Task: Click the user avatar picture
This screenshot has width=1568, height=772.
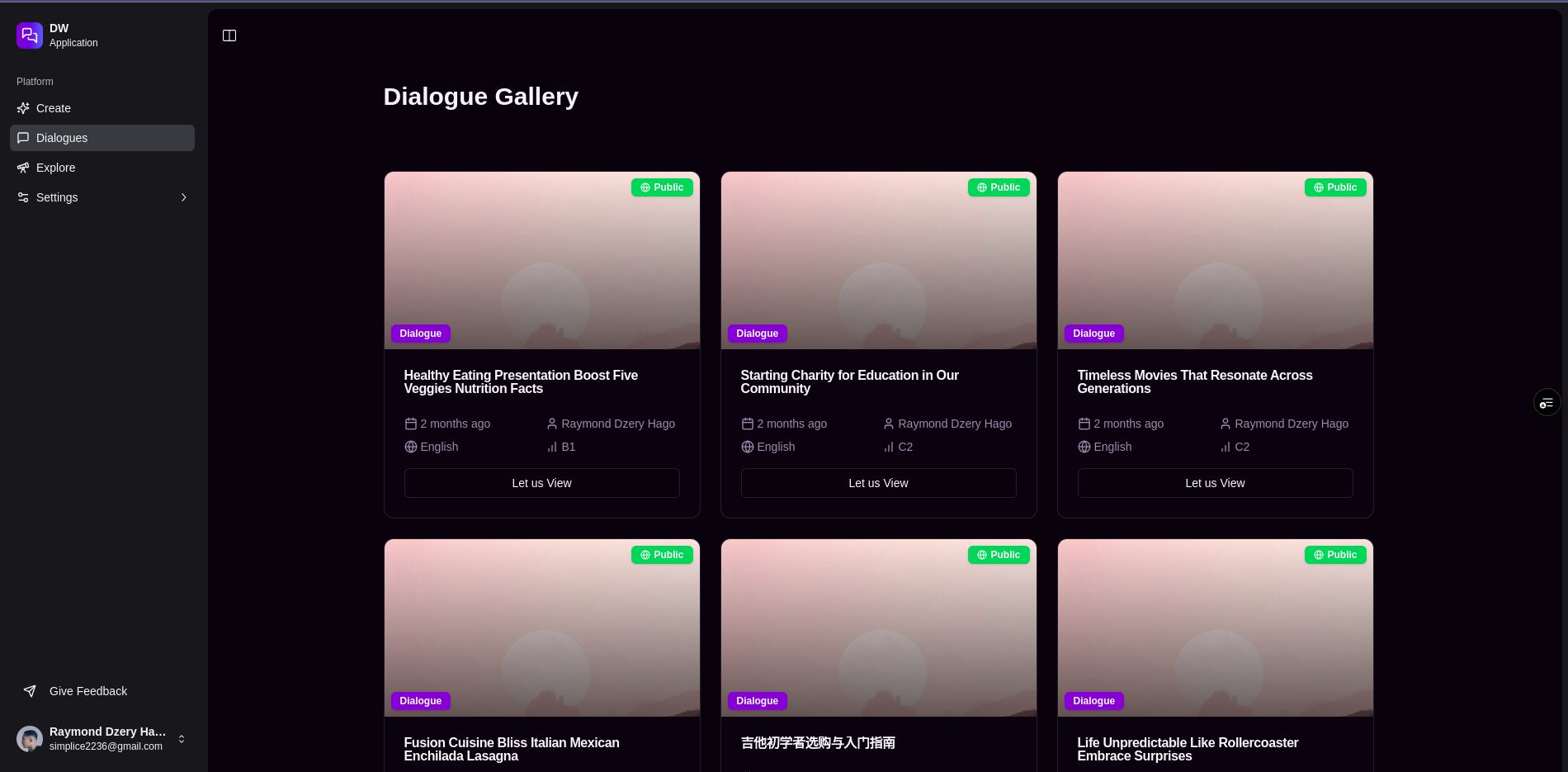Action: pyautogui.click(x=30, y=739)
